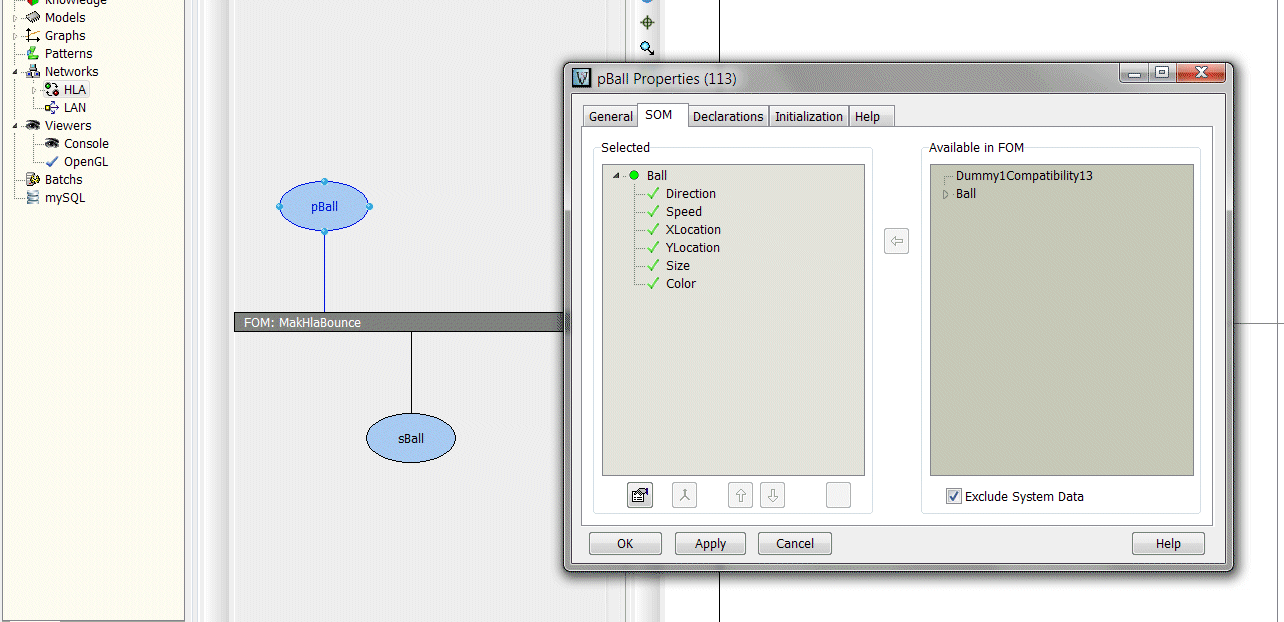Click the properties icon below Selected list
Viewport: 1284px width, 622px height.
tap(640, 495)
